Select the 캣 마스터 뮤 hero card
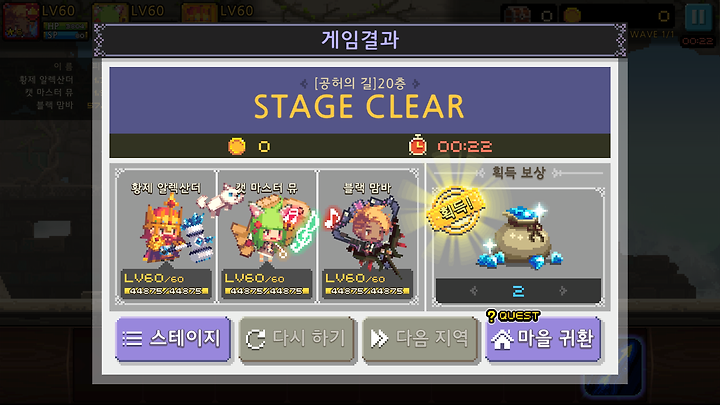This screenshot has height=405, width=720. click(267, 236)
